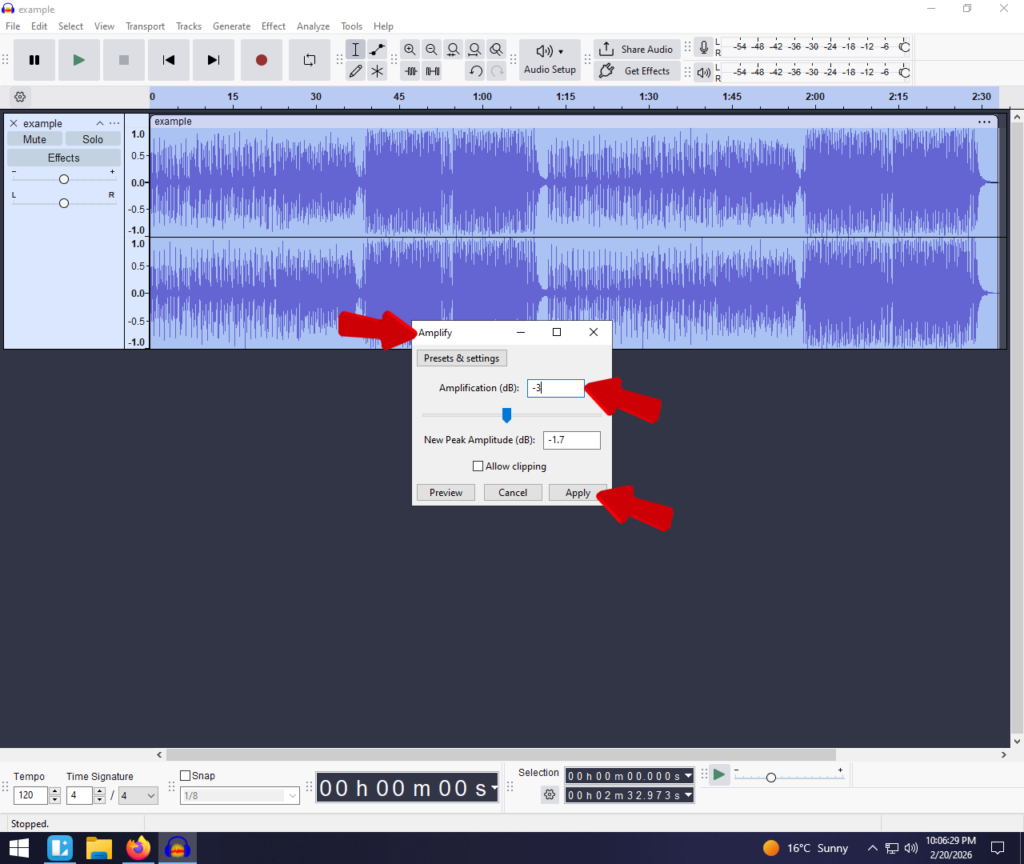Open time signature denominator dropdown
This screenshot has height=864, width=1024.
pyautogui.click(x=138, y=796)
